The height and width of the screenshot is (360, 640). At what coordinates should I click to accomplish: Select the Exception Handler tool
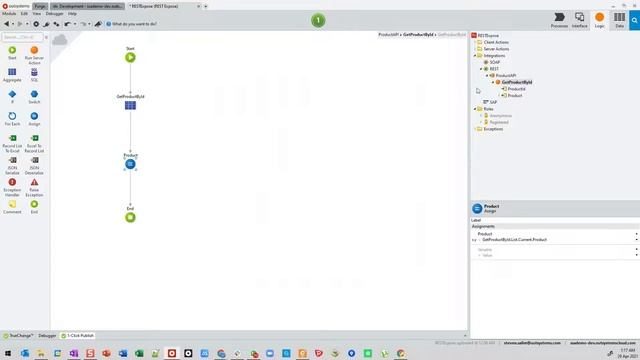pos(12,187)
